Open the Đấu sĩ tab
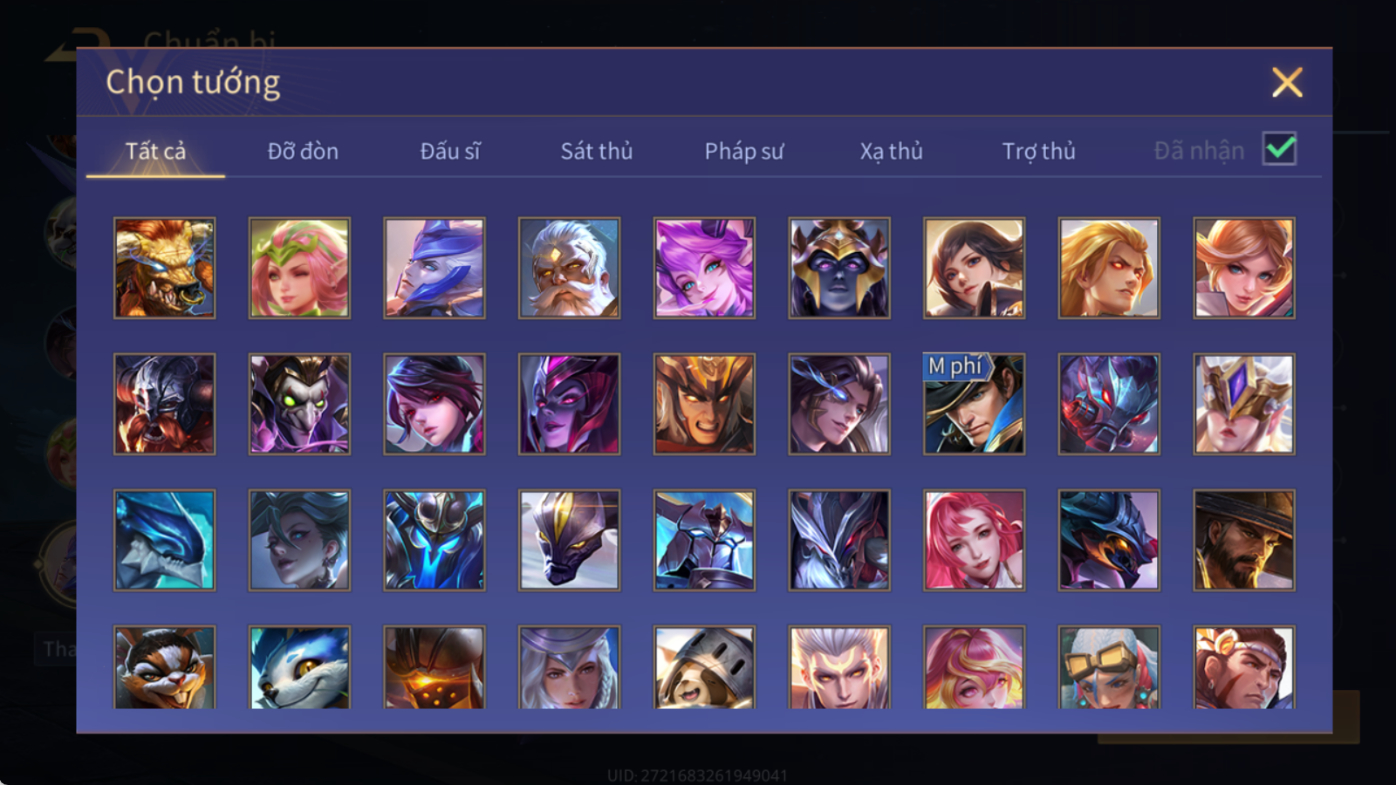 pos(450,151)
